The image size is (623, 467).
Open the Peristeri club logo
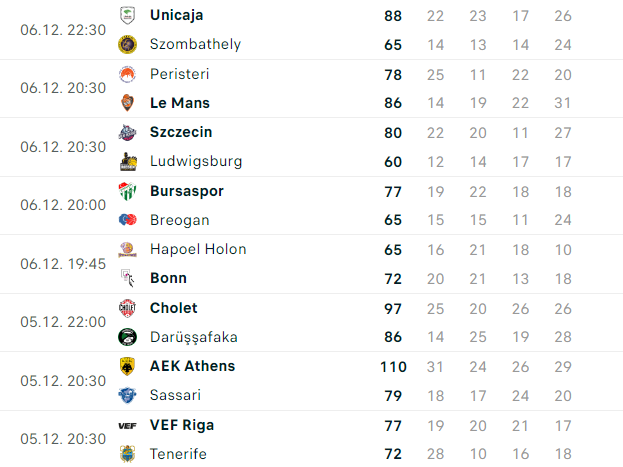128,74
